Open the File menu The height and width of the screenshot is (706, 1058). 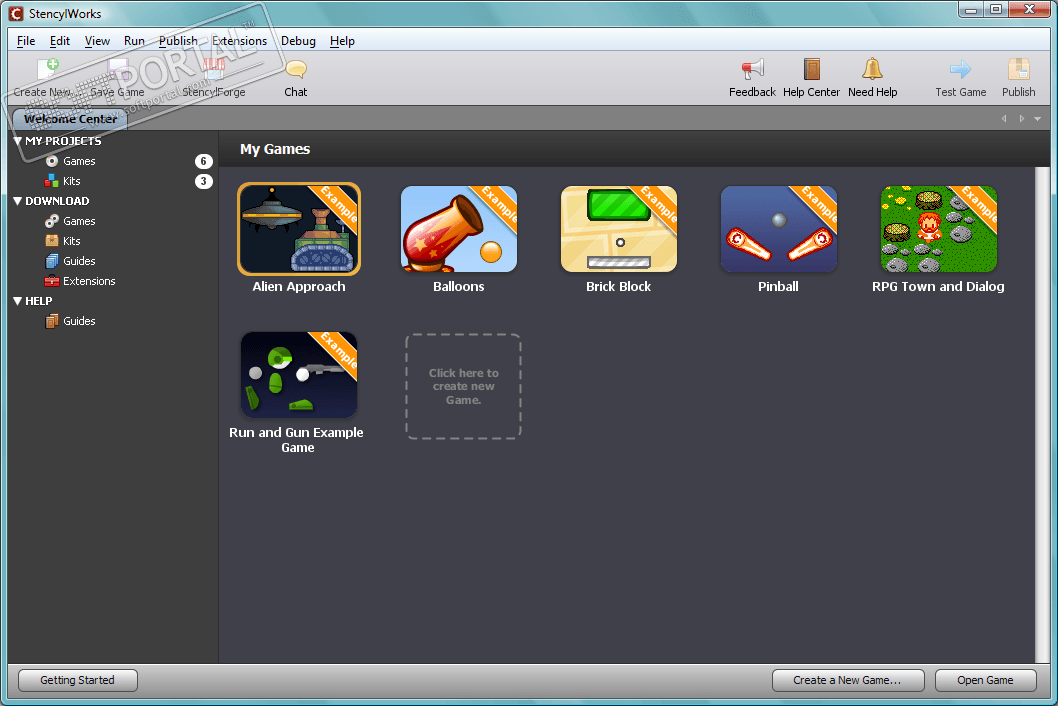26,41
